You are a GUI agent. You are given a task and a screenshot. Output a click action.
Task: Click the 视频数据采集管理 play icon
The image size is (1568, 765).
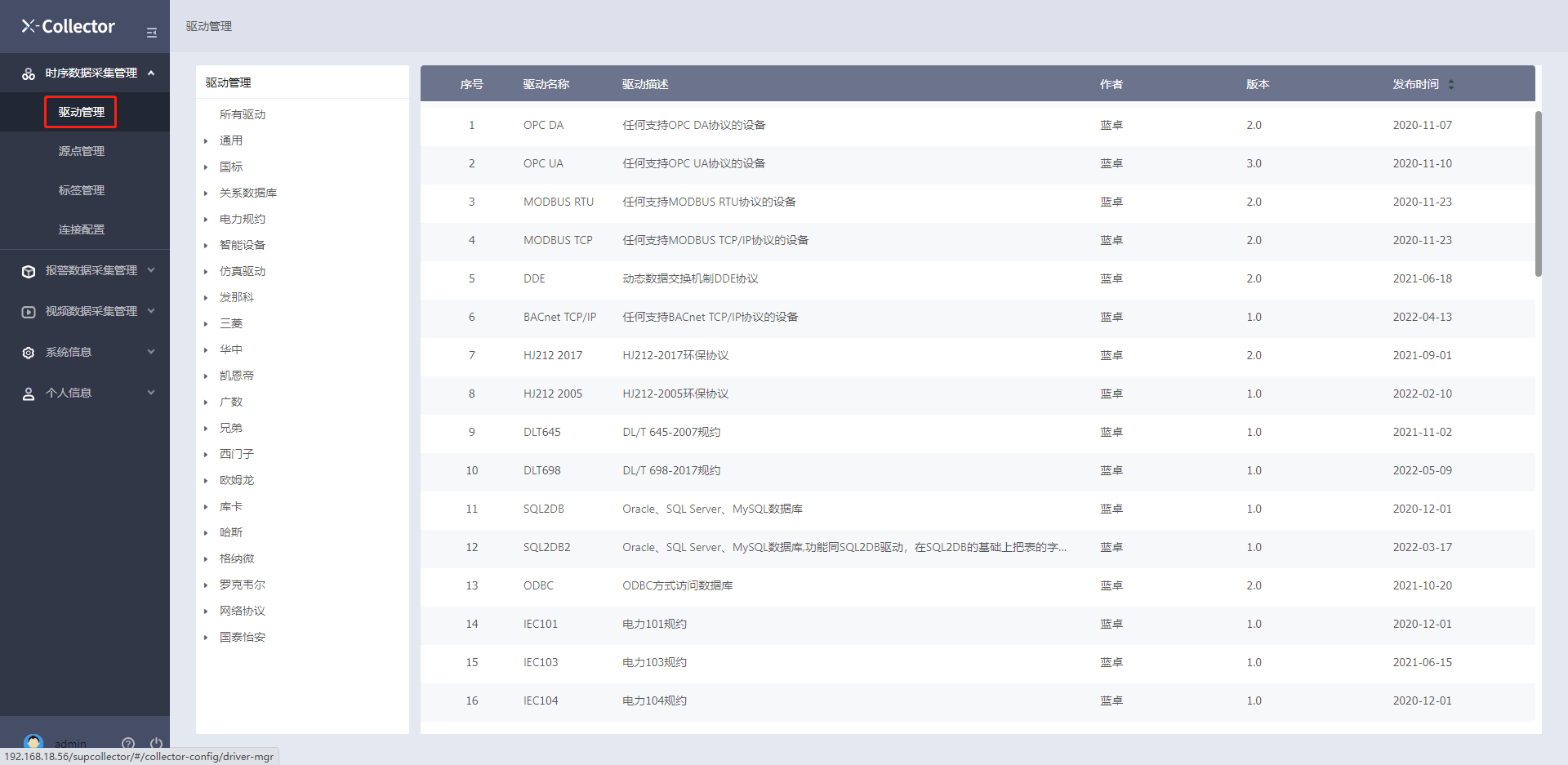pyautogui.click(x=29, y=312)
